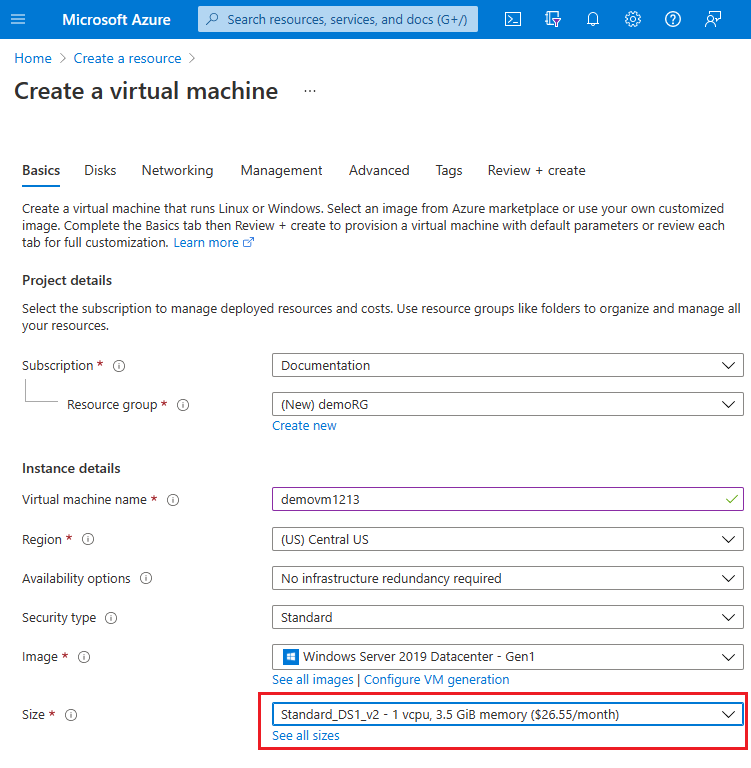
Task: Show info tooltip for Resource group
Action: point(183,405)
